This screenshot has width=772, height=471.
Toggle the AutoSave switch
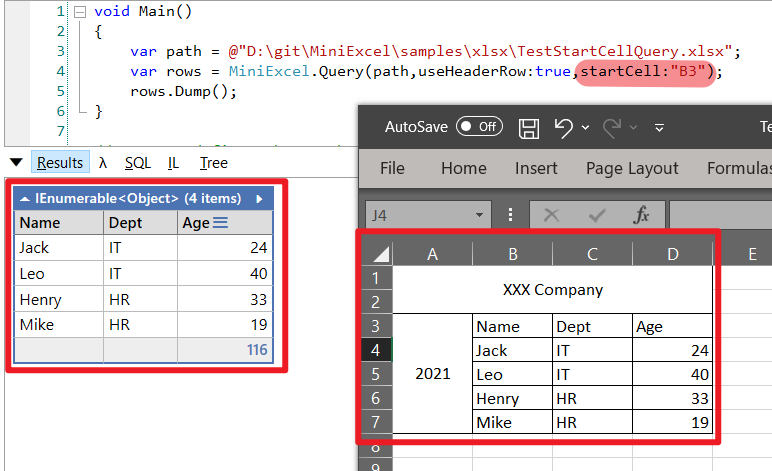[479, 127]
